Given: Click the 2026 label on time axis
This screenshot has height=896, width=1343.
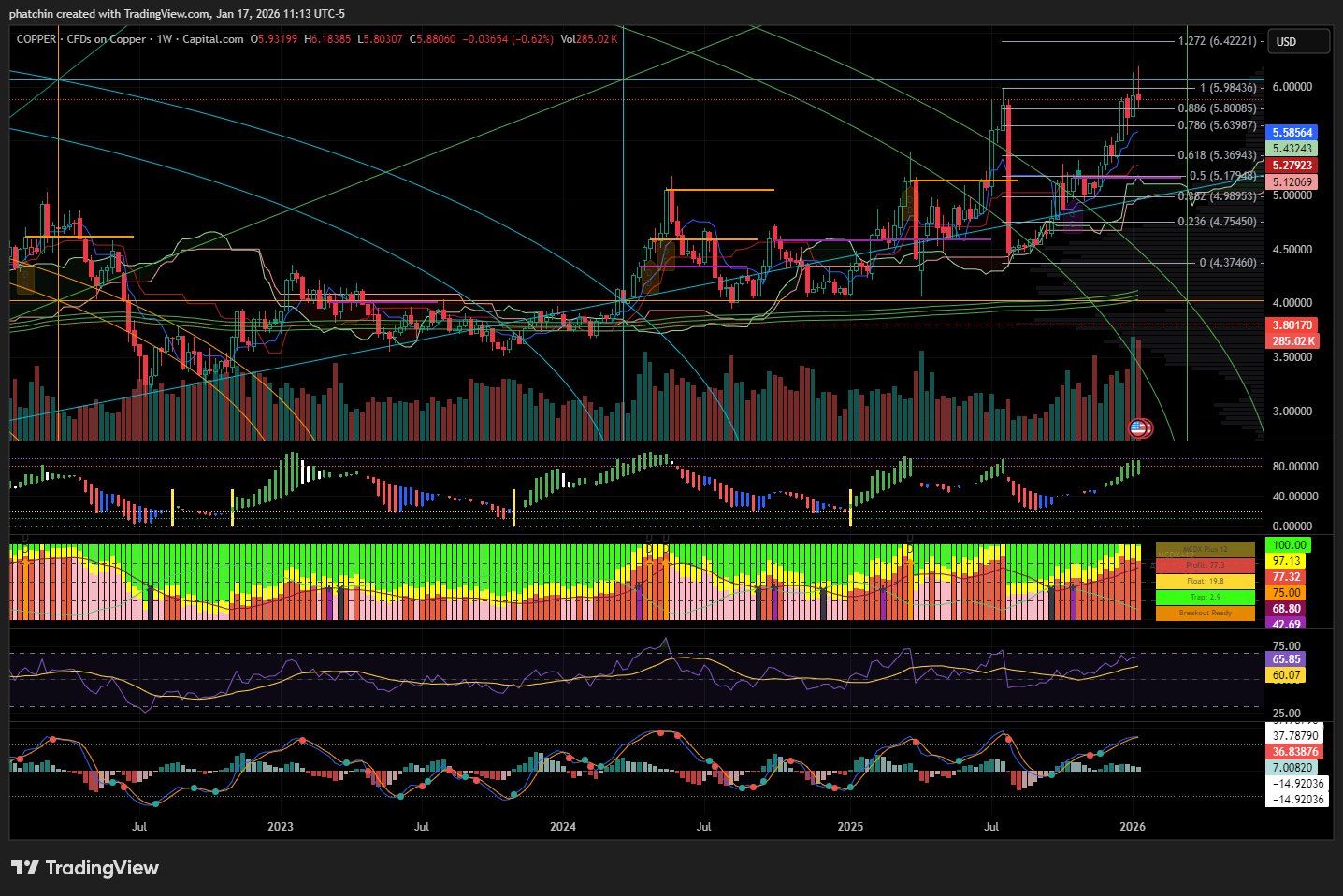Looking at the screenshot, I should [1132, 827].
